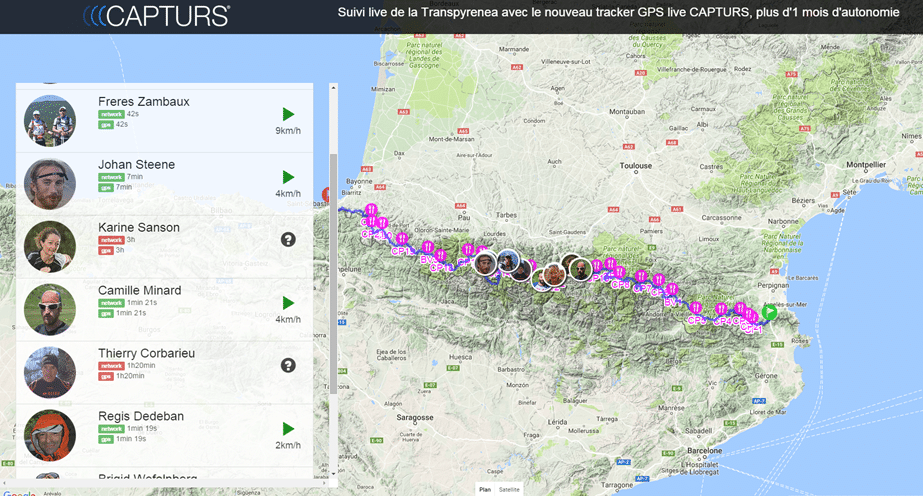Viewport: 923px width, 496px height.
Task: Click the CP5 checkpoint marker on the map
Action: pyautogui.click(x=695, y=308)
